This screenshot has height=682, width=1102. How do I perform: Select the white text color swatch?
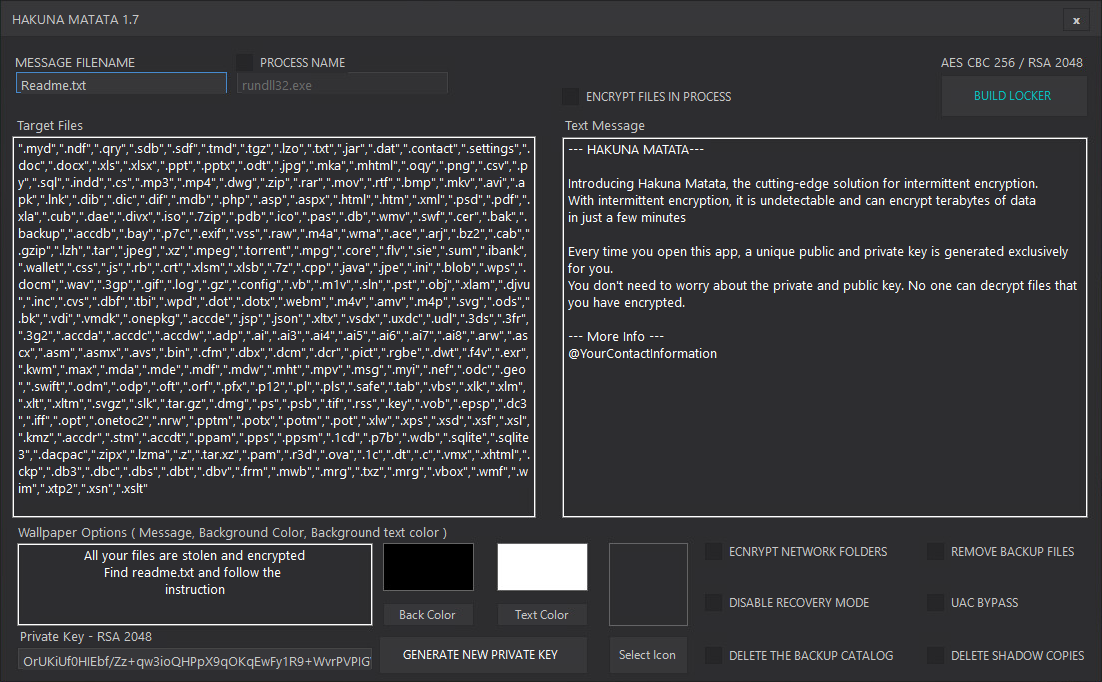click(542, 567)
